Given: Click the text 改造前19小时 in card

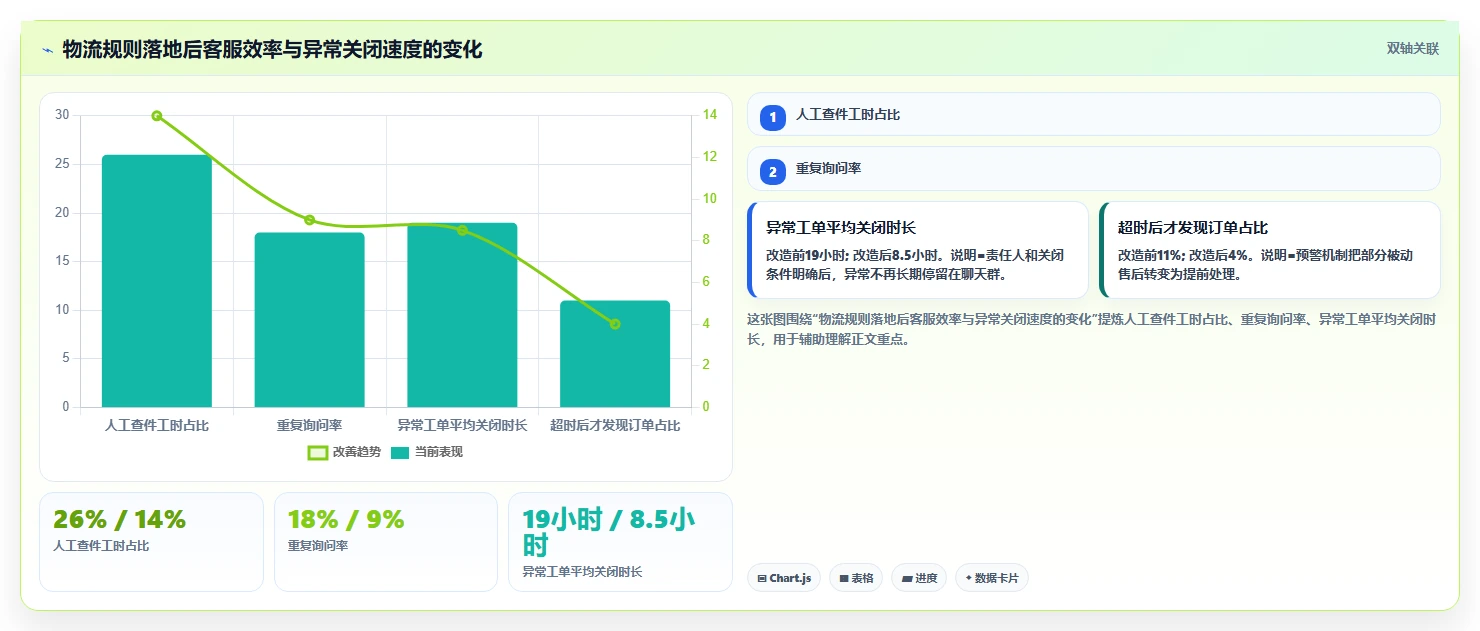Looking at the screenshot, I should click(807, 255).
